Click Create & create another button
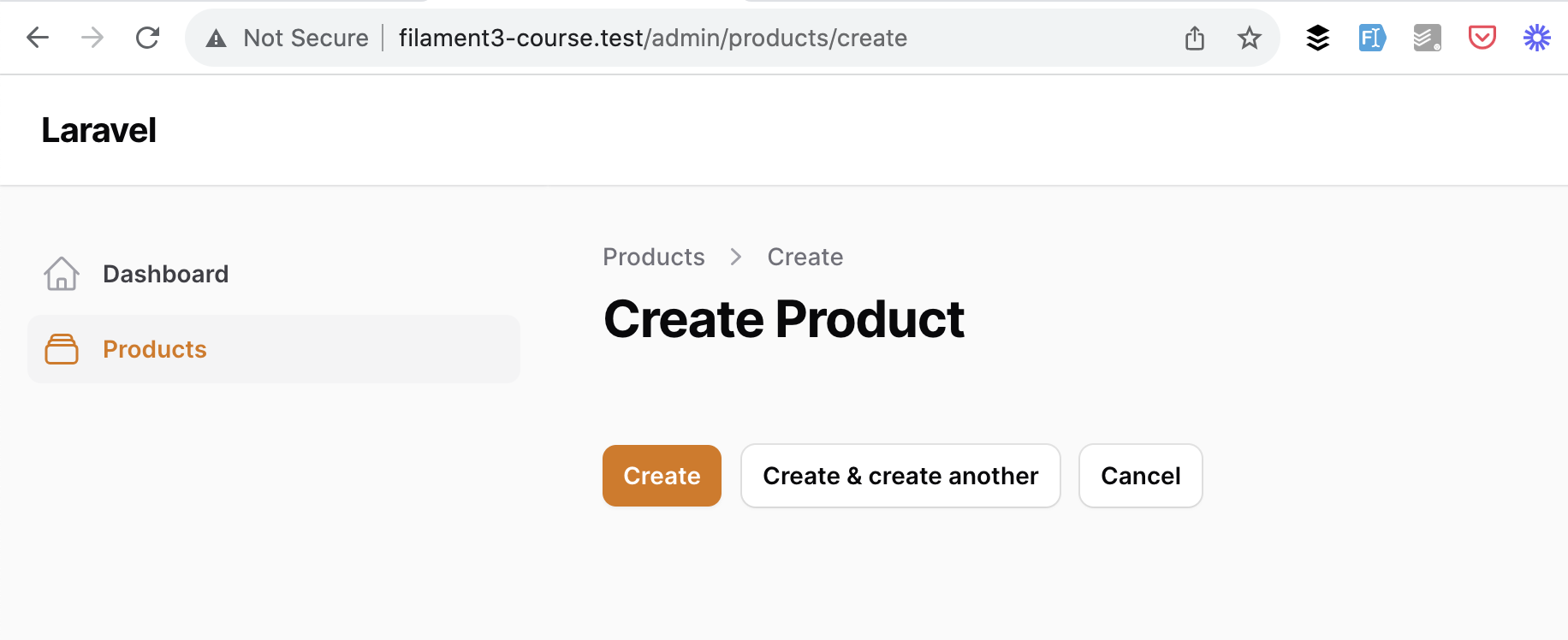This screenshot has height=640, width=1568. [x=900, y=476]
